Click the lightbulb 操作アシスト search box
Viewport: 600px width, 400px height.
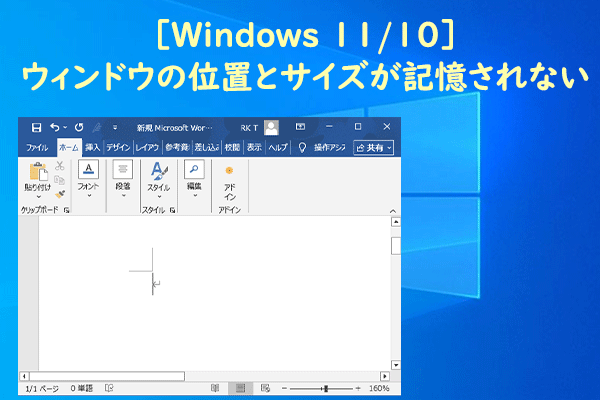323,147
